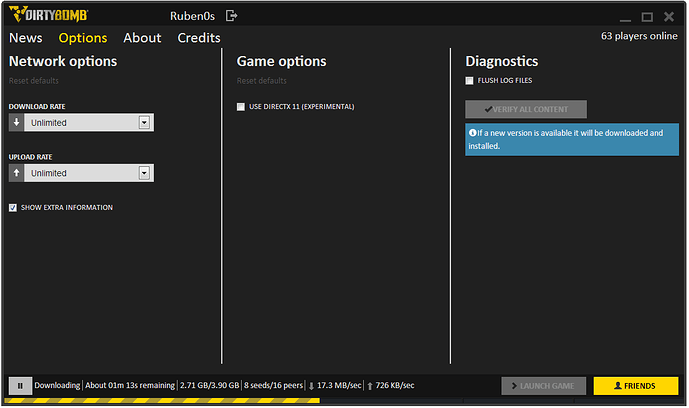
Task: Click the download speed icon in status bar
Action: (x=311, y=385)
